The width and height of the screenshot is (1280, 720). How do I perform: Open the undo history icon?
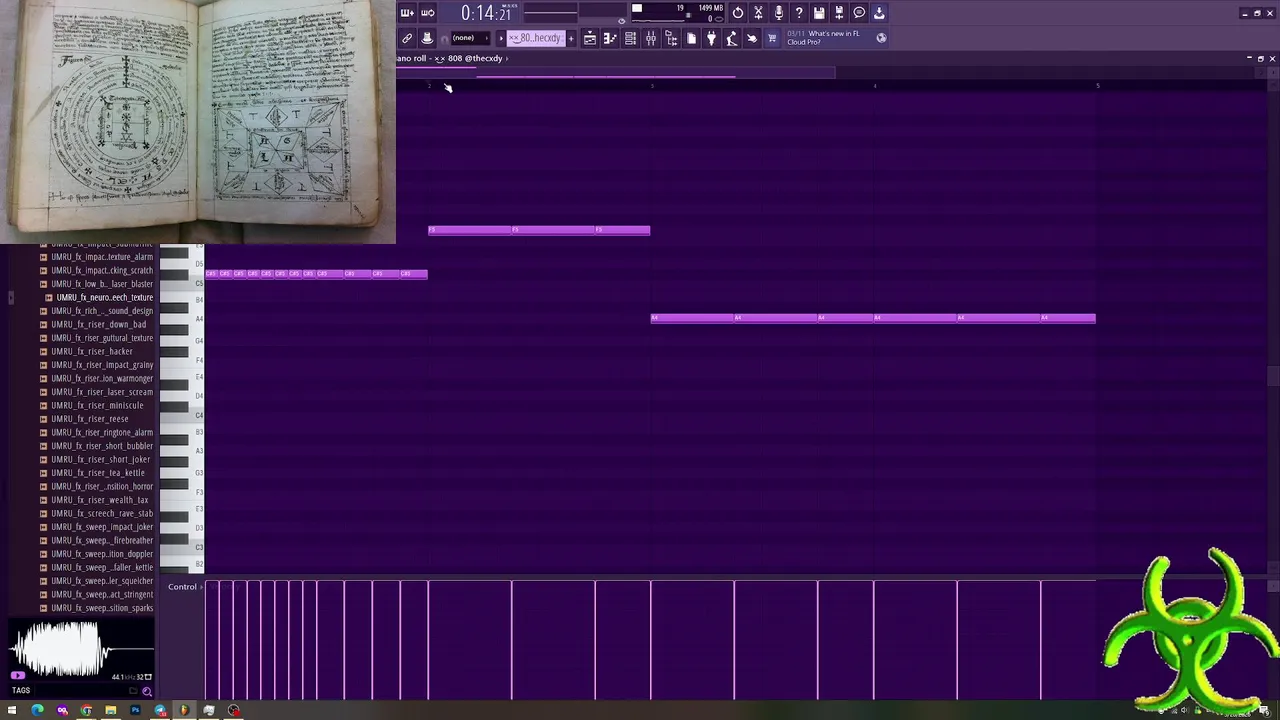(x=738, y=13)
